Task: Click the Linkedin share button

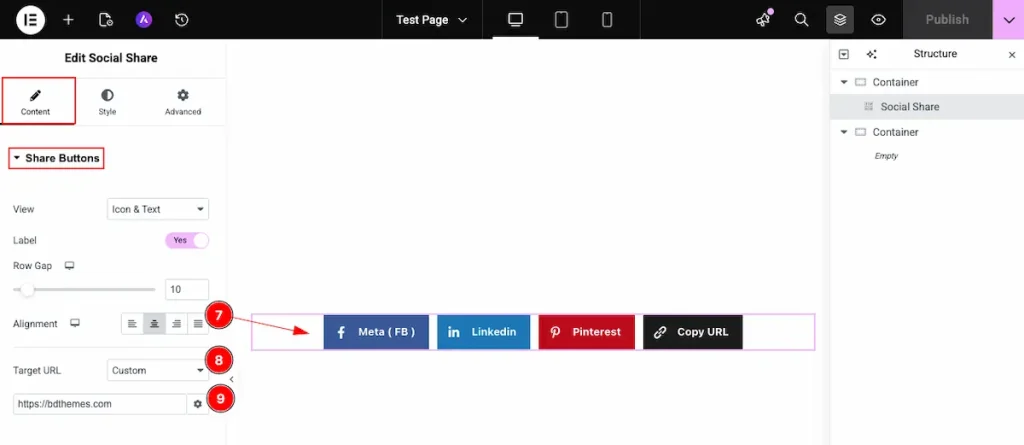Action: coord(483,332)
